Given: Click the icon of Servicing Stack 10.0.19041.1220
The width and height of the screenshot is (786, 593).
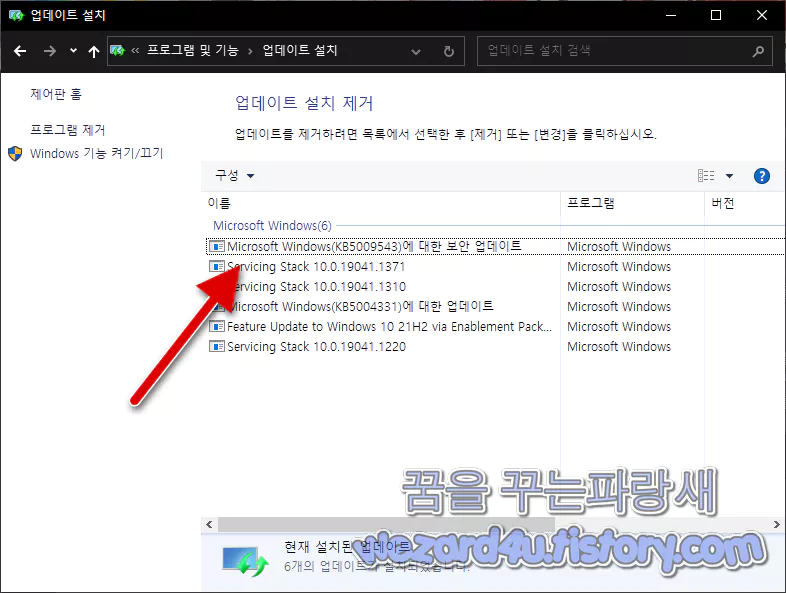Looking at the screenshot, I should point(217,346).
